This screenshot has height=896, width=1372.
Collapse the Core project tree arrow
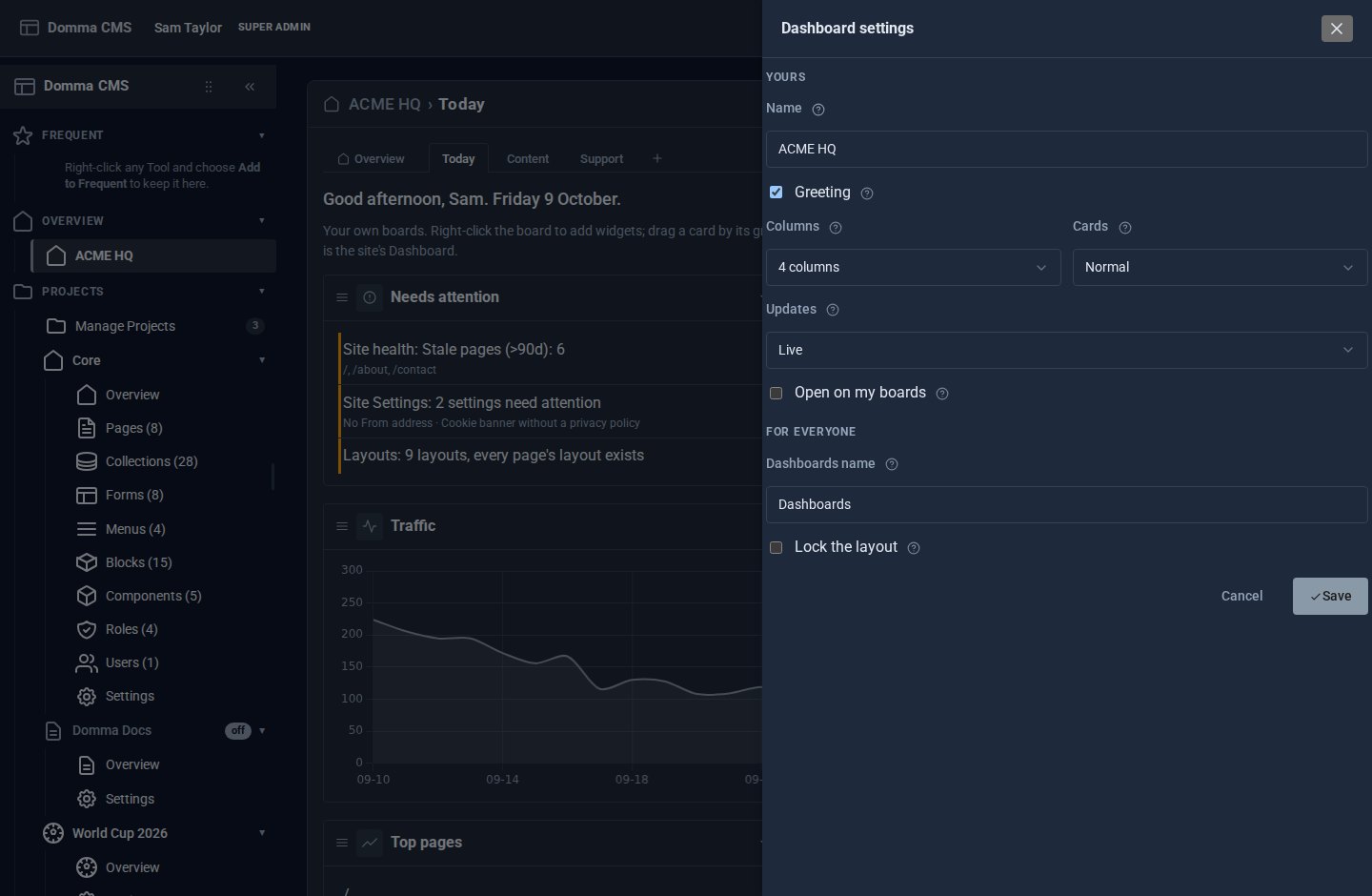[x=262, y=360]
